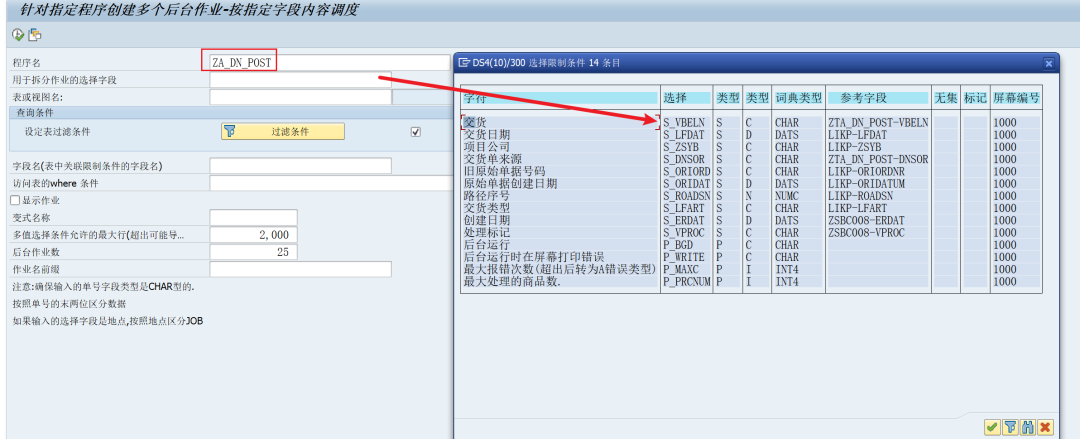Image resolution: width=1080 pixels, height=439 pixels.
Task: Click the 访问表的where 条件 input field
Action: click(331, 183)
